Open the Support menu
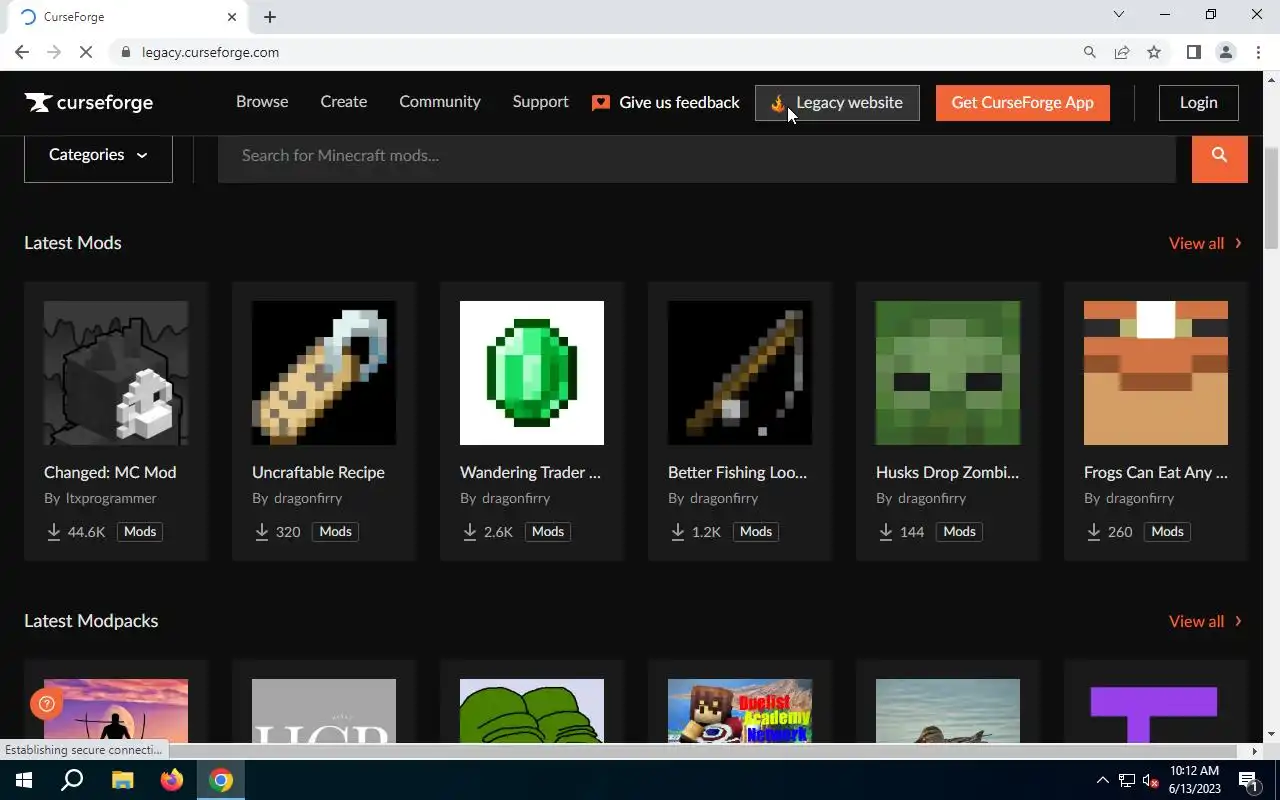1280x800 pixels. (540, 102)
